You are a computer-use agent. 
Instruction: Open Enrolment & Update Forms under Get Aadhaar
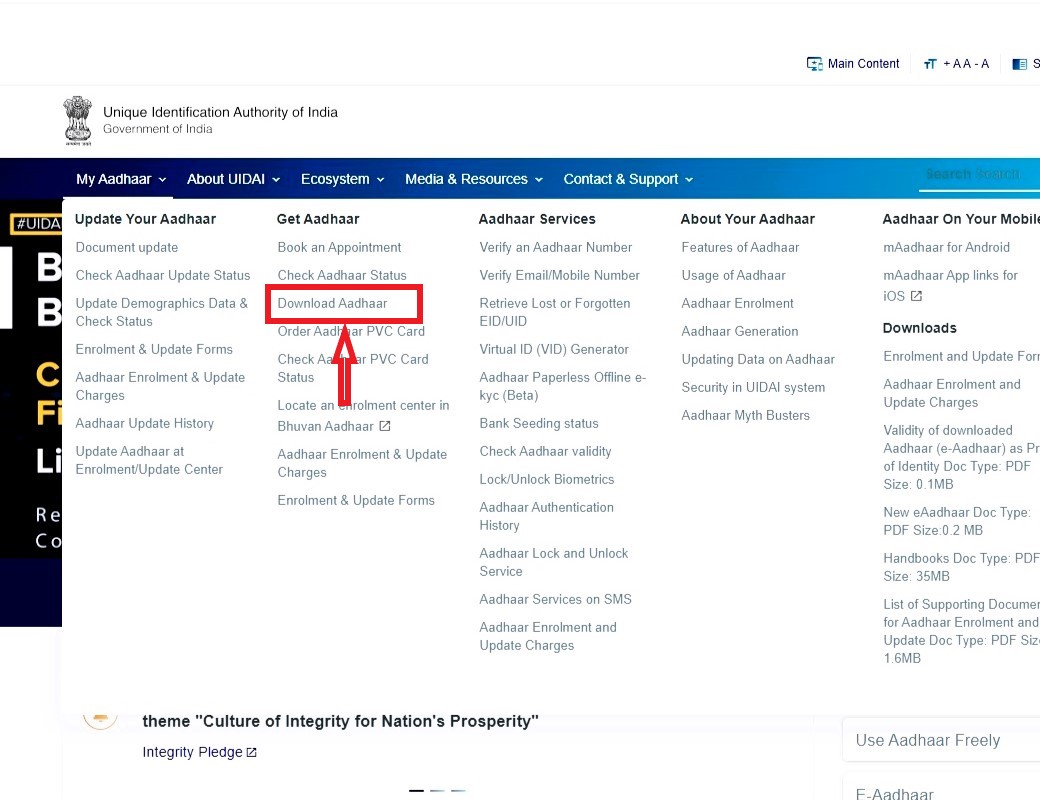point(356,500)
